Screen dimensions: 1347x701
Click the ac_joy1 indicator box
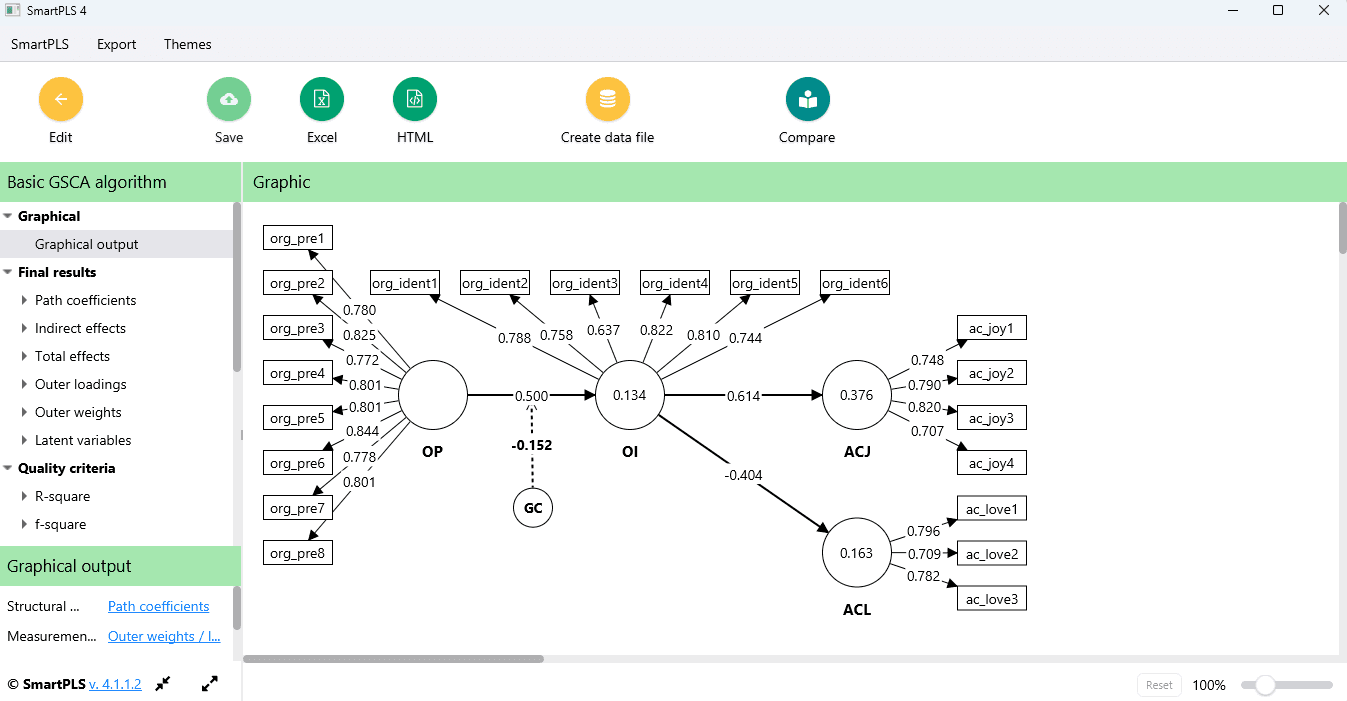tap(991, 328)
